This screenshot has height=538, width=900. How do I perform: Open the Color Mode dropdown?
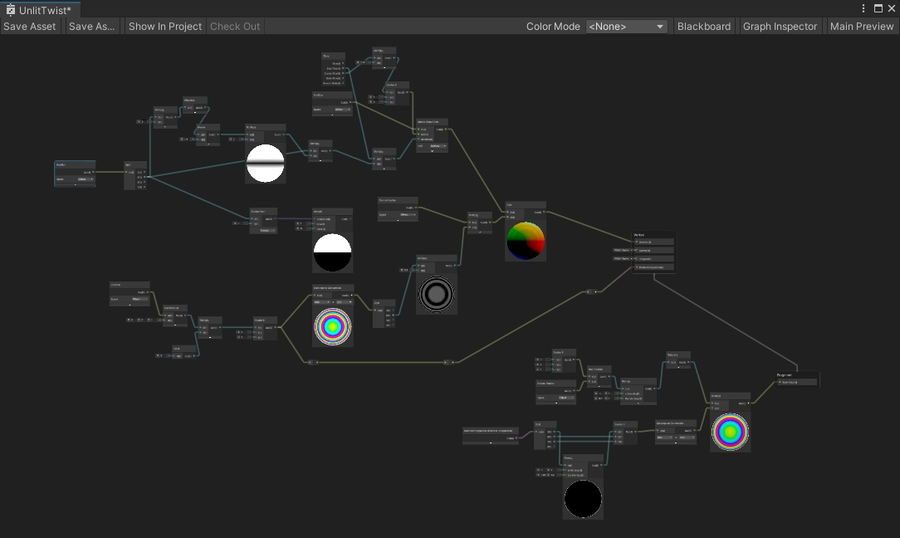626,26
